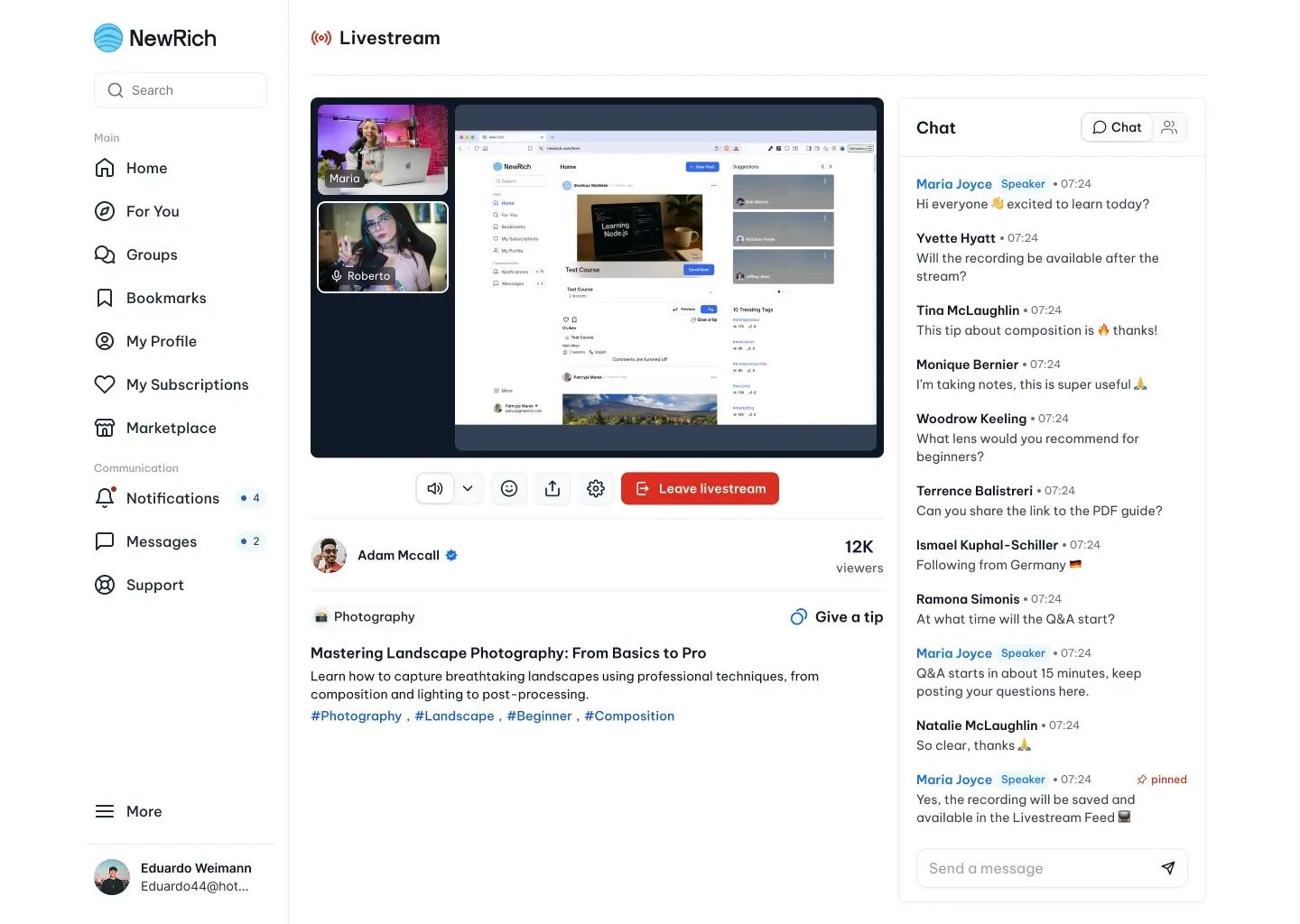
Task: Click the Notifications bell icon
Action: coord(105,498)
